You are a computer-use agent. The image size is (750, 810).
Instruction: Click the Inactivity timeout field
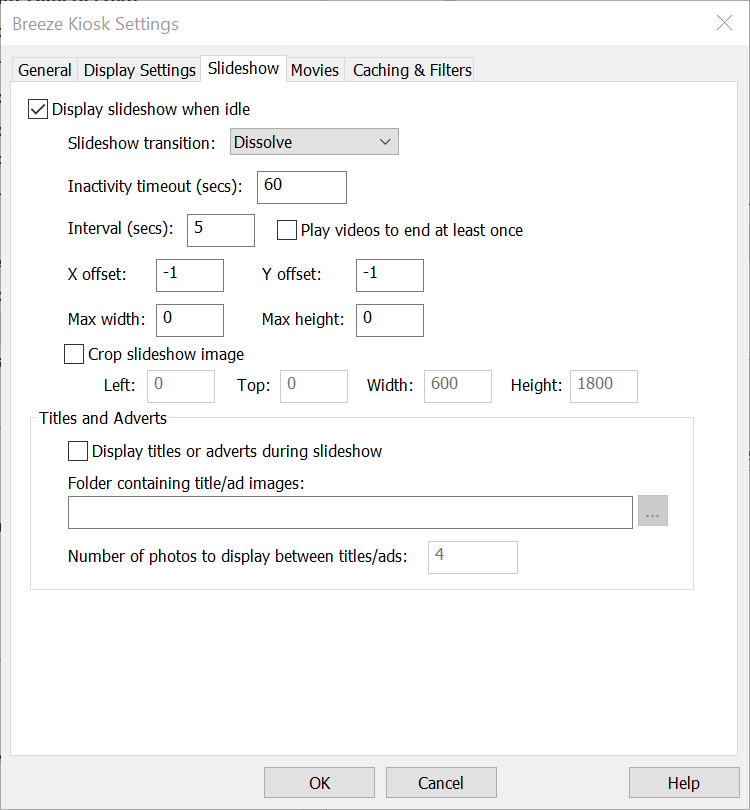point(302,187)
